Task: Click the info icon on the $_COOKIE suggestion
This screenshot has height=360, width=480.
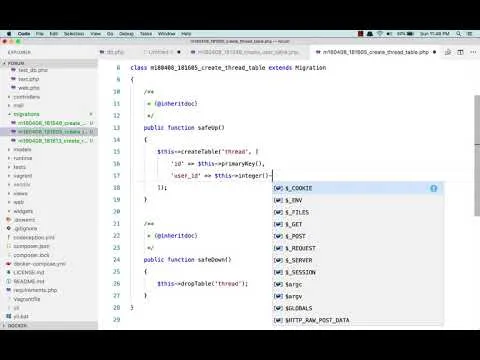Action: point(434,188)
